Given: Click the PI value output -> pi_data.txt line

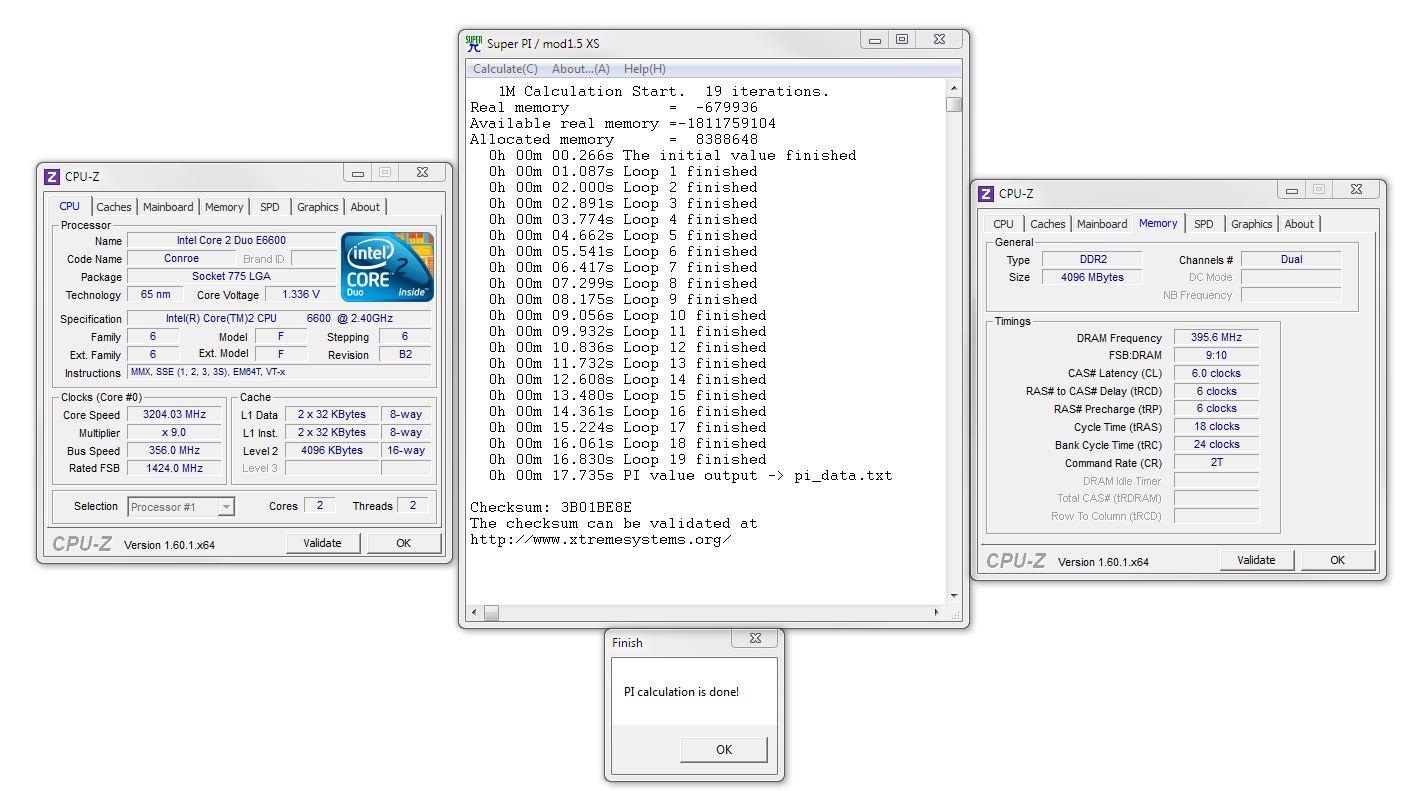Looking at the screenshot, I should pyautogui.click(x=690, y=475).
